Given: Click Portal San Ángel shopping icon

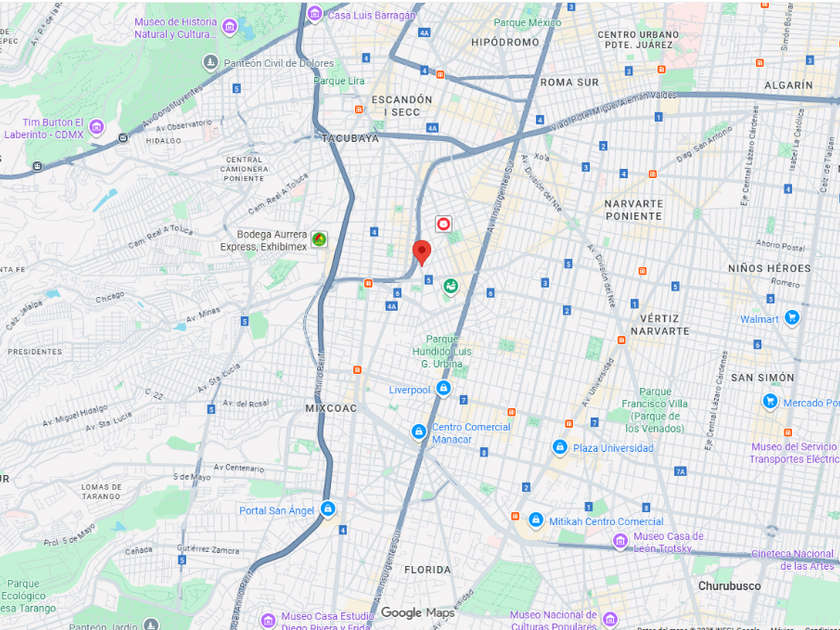Looking at the screenshot, I should (328, 508).
